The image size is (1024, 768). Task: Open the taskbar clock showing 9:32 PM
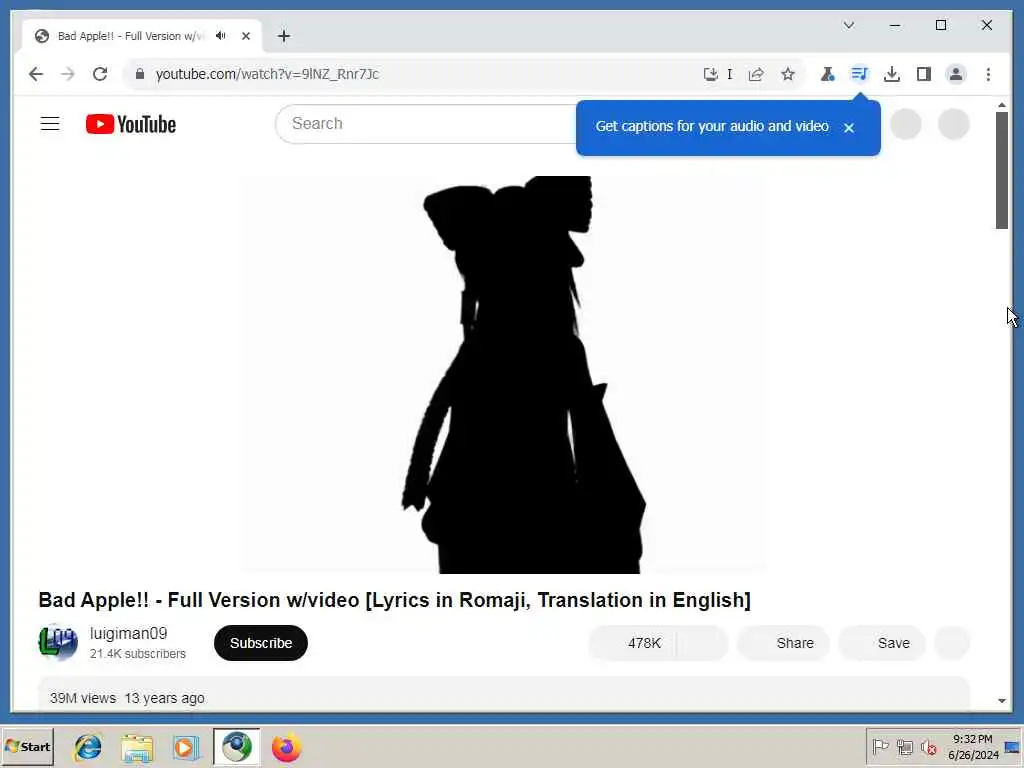(x=973, y=747)
